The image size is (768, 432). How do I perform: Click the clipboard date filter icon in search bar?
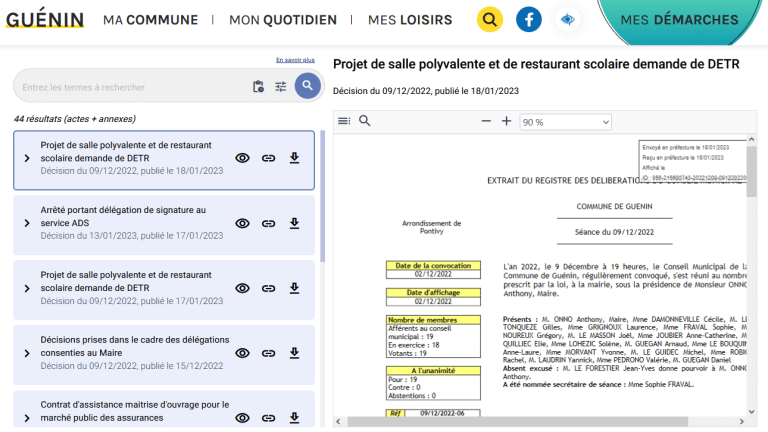(x=258, y=87)
